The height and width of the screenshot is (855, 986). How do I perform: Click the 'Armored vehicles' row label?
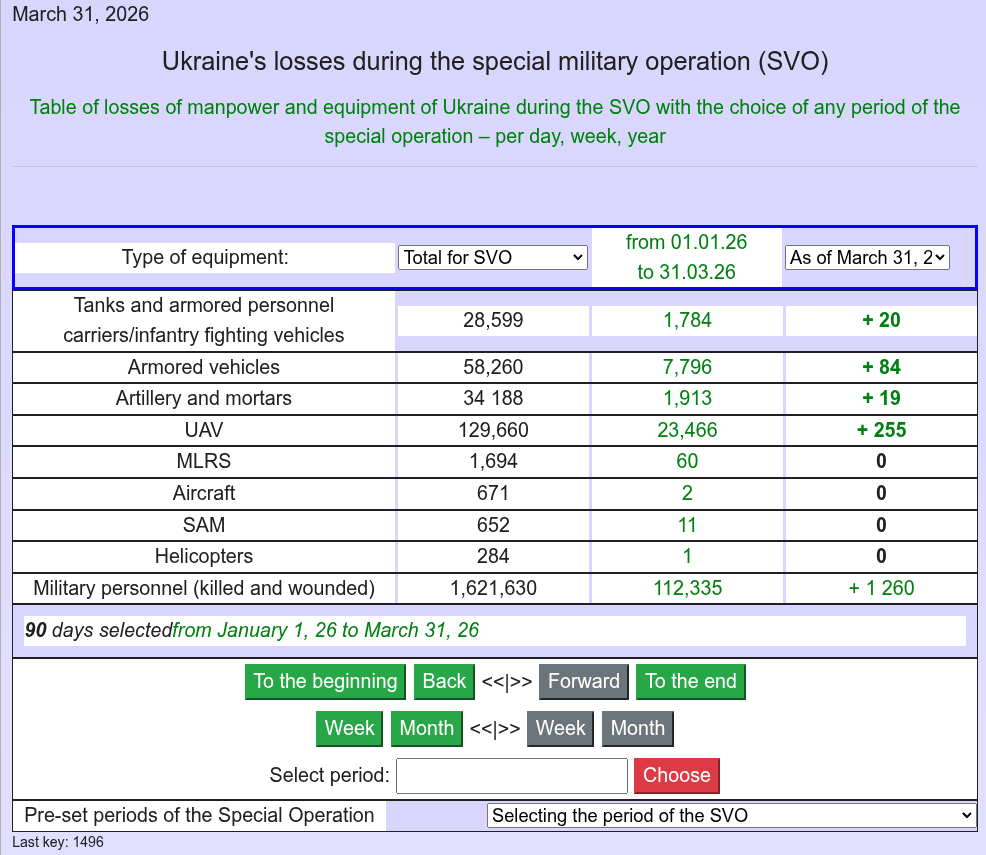[204, 367]
